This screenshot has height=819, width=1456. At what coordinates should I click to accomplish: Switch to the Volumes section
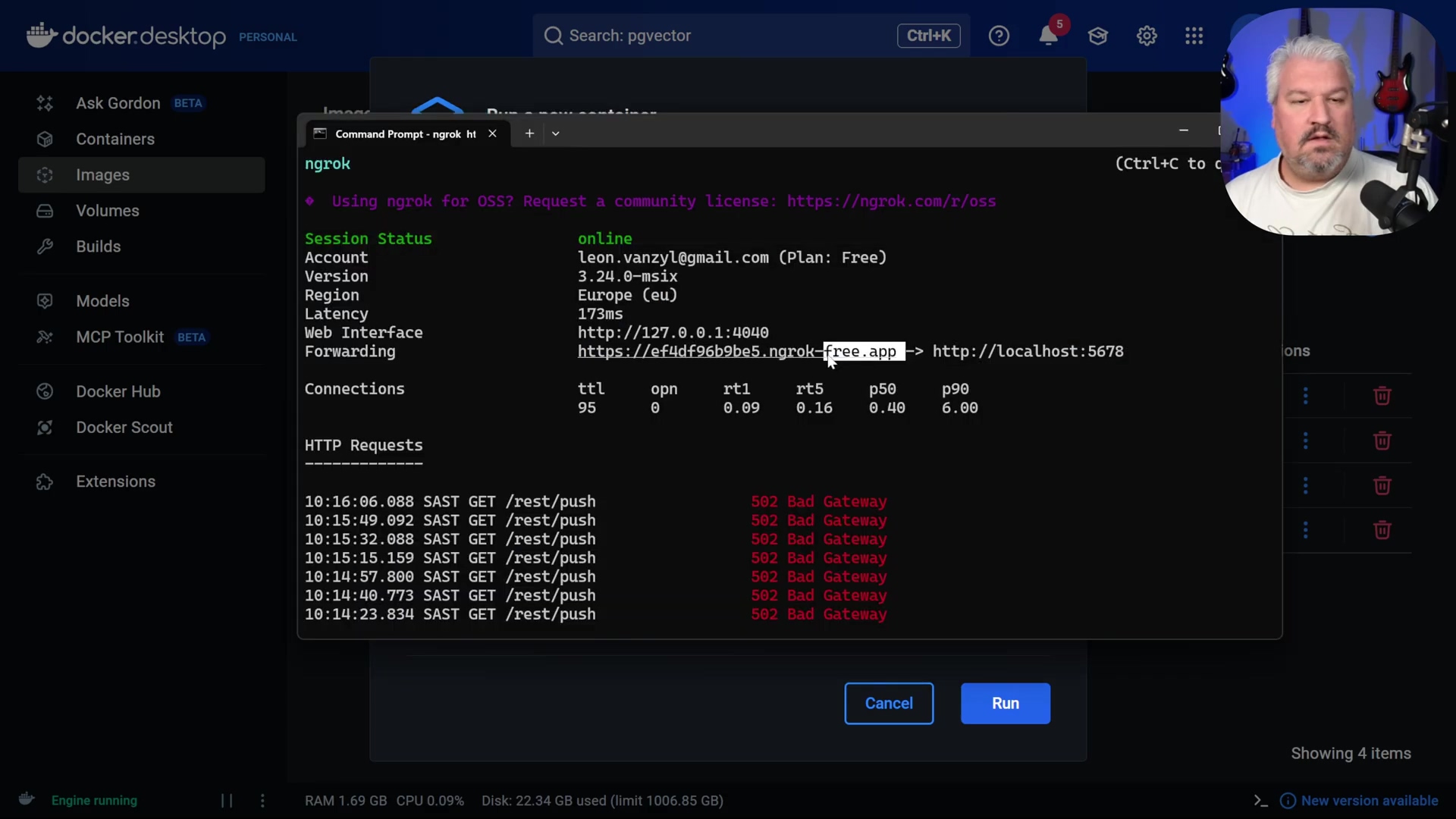tap(107, 211)
